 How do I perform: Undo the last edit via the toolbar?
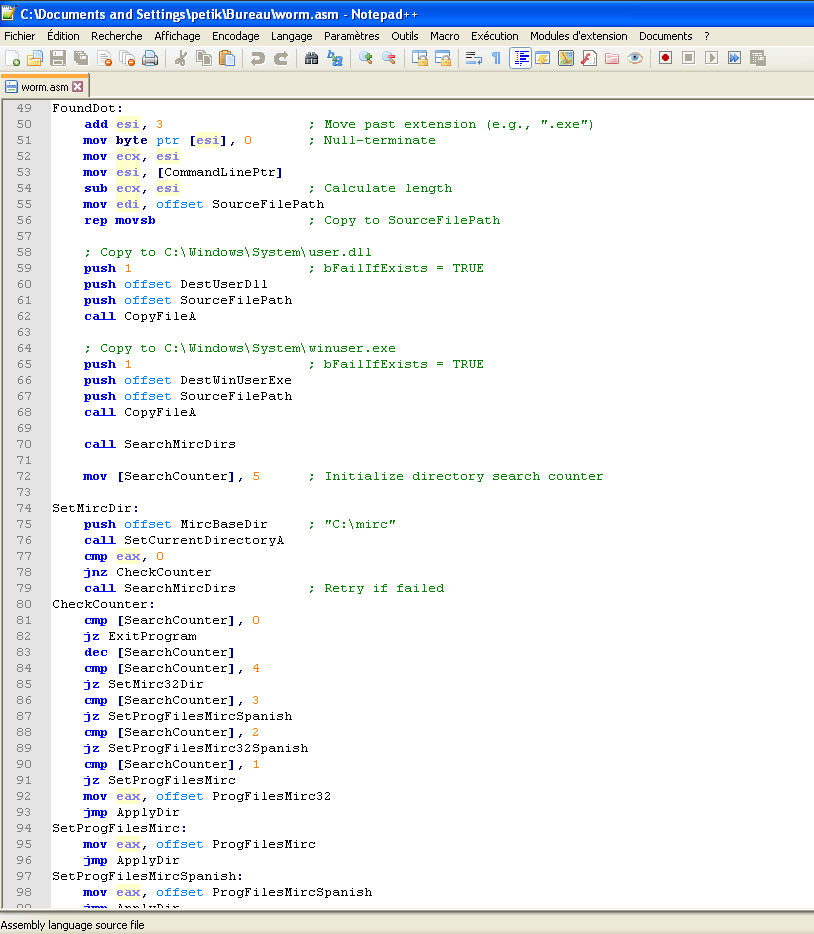coord(257,58)
